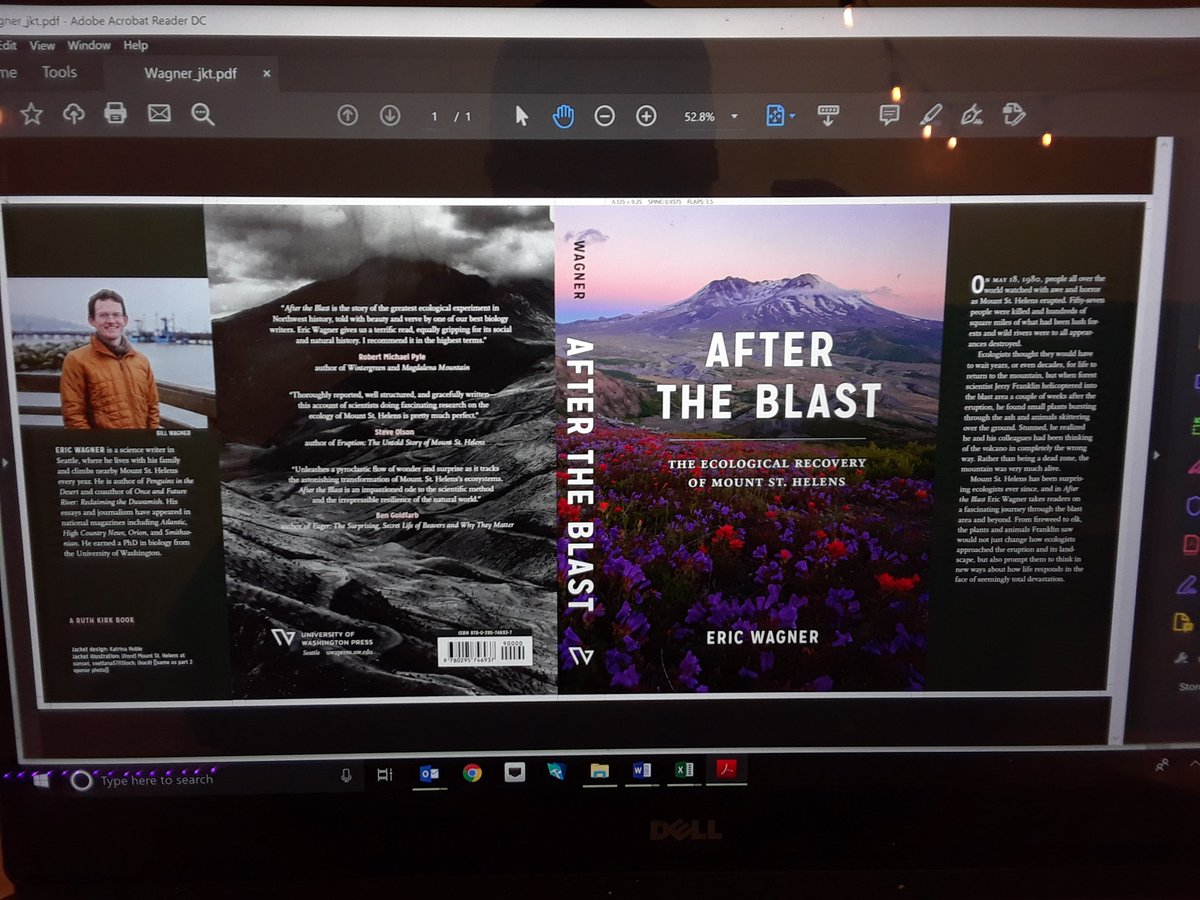
Task: Go to previous page arrow icon
Action: tap(347, 116)
